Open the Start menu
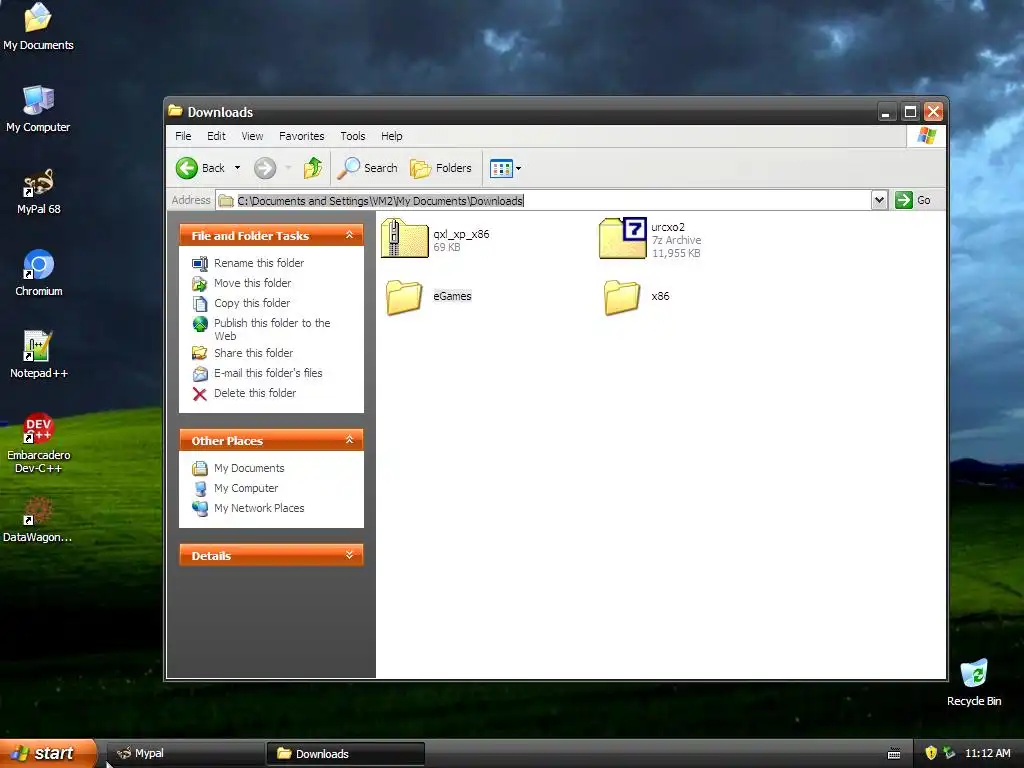The image size is (1024, 768). [48, 753]
